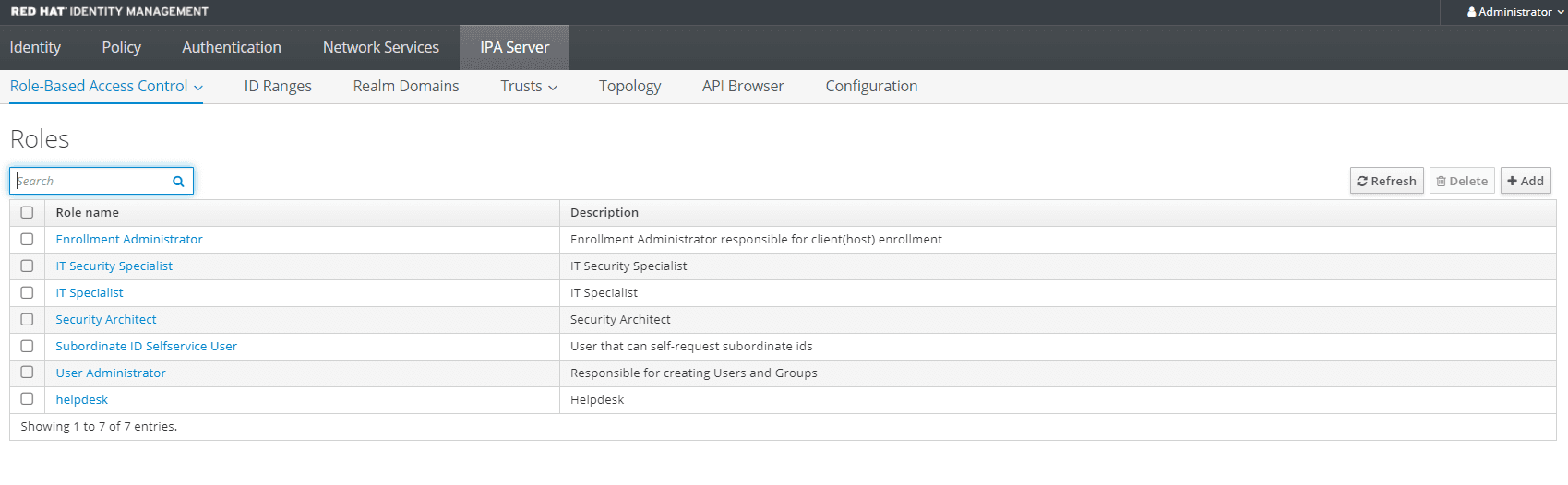Image resolution: width=1568 pixels, height=485 pixels.
Task: Go to ID Ranges subtab
Action: (278, 86)
